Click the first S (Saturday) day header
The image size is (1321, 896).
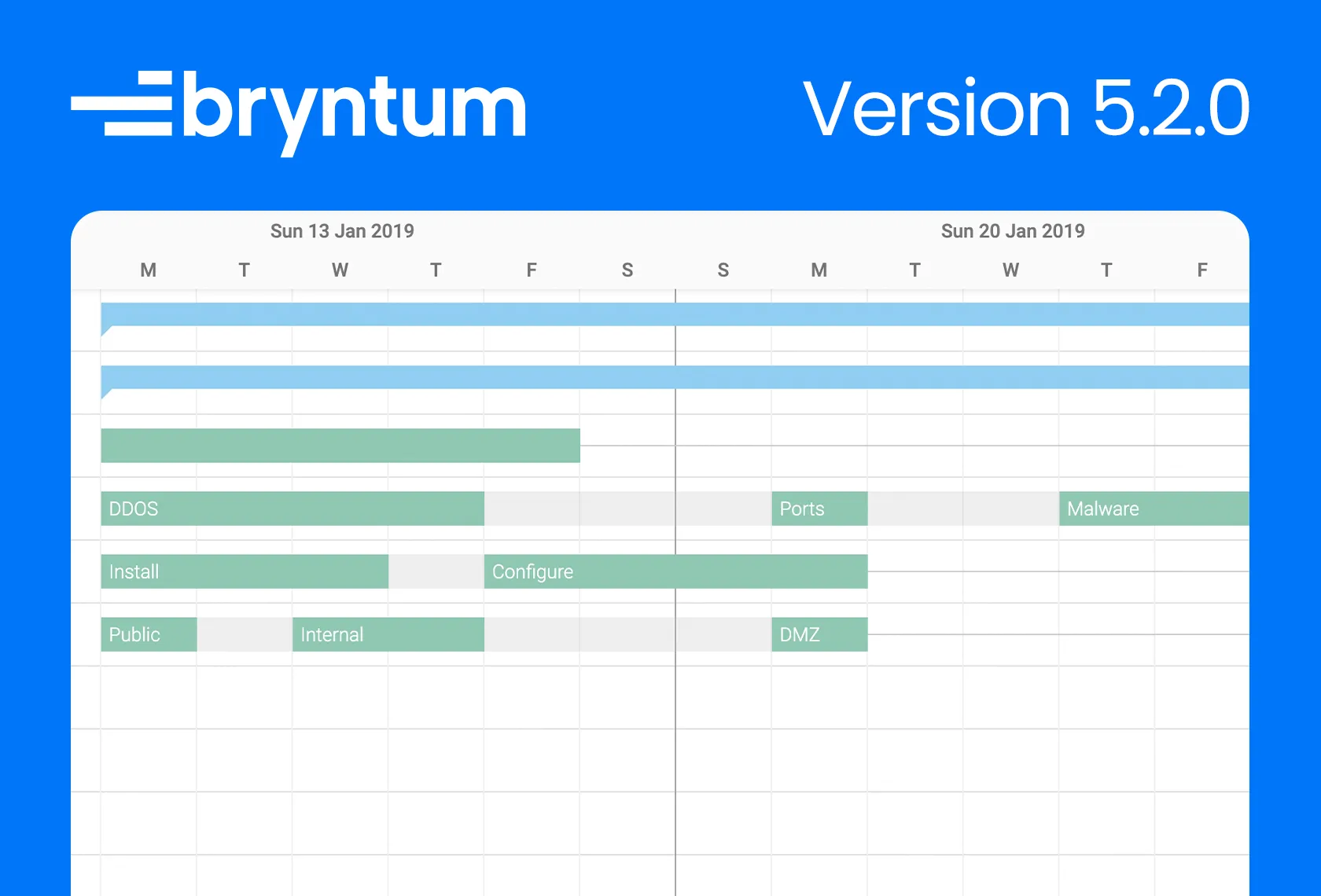click(x=627, y=270)
